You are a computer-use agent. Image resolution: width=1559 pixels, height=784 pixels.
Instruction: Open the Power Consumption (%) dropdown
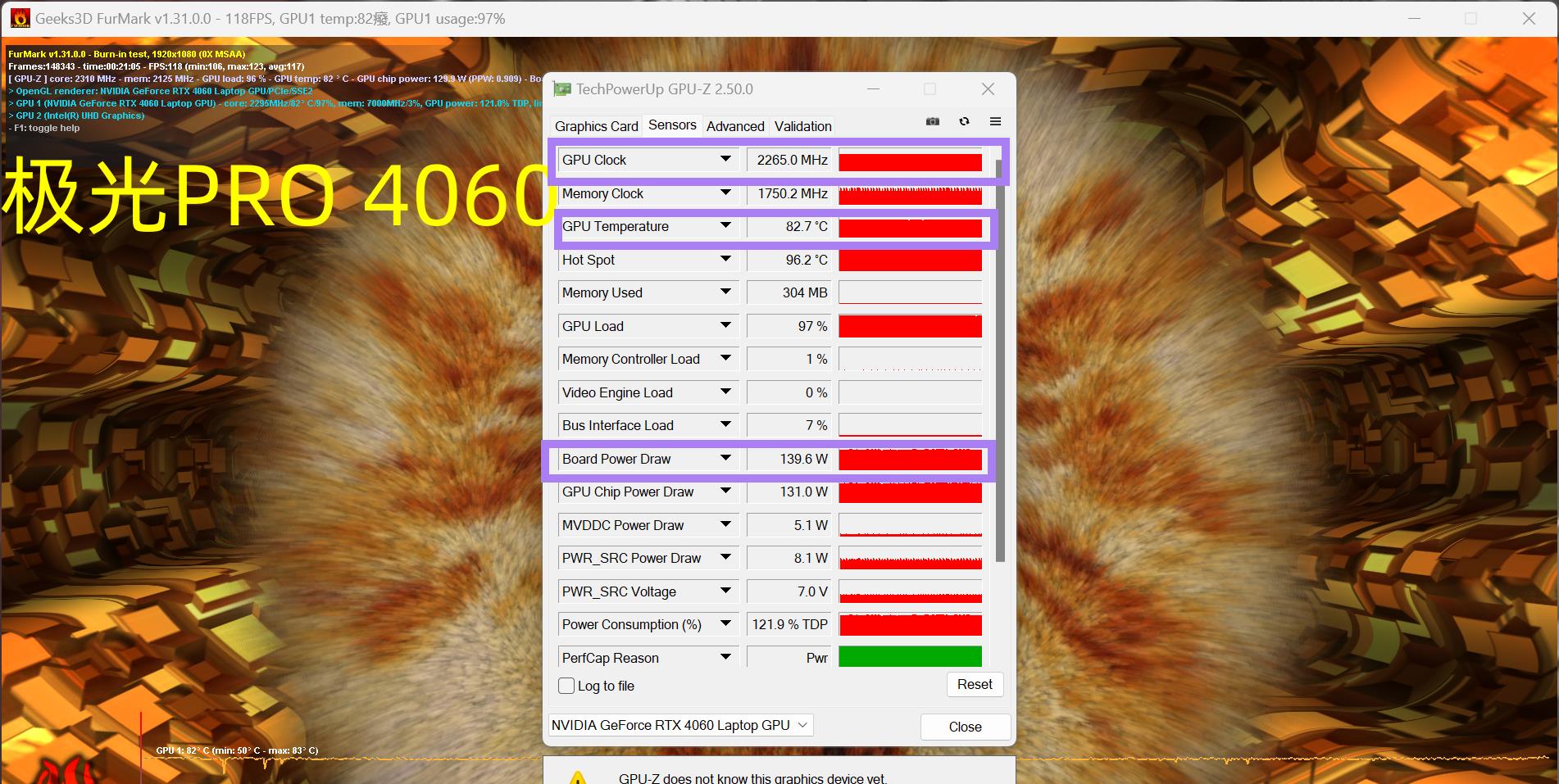(725, 624)
